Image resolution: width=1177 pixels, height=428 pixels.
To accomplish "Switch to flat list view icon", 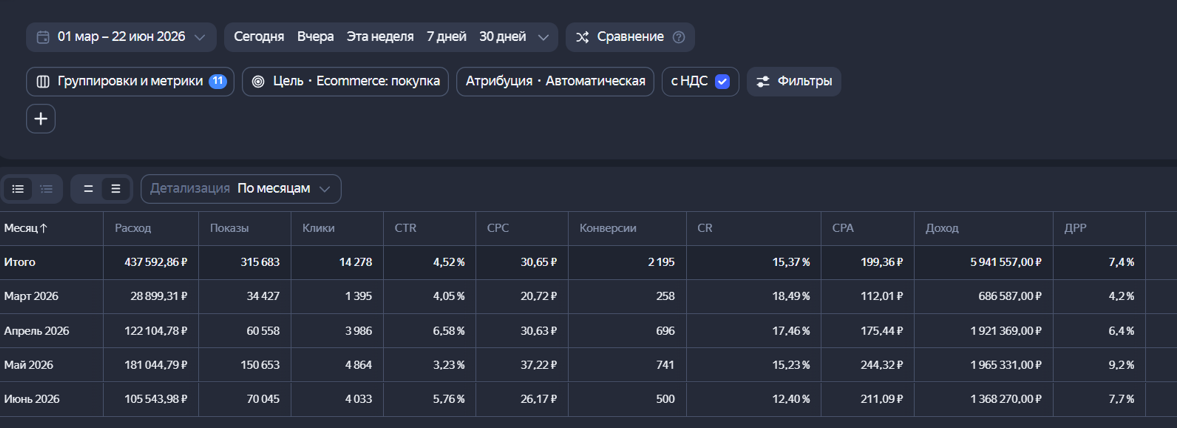I will click(18, 188).
